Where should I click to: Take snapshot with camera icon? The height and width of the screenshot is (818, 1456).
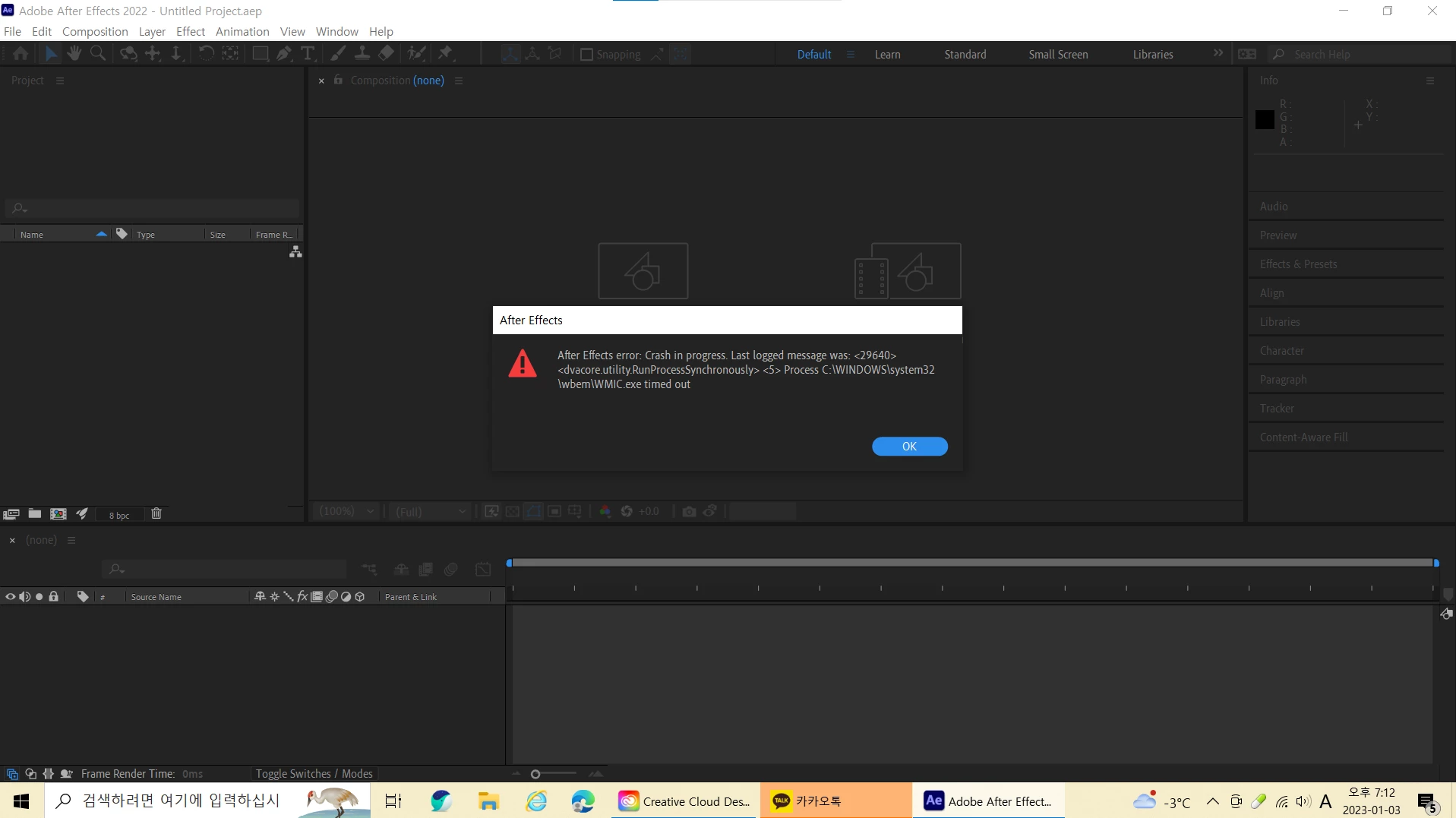coord(689,512)
